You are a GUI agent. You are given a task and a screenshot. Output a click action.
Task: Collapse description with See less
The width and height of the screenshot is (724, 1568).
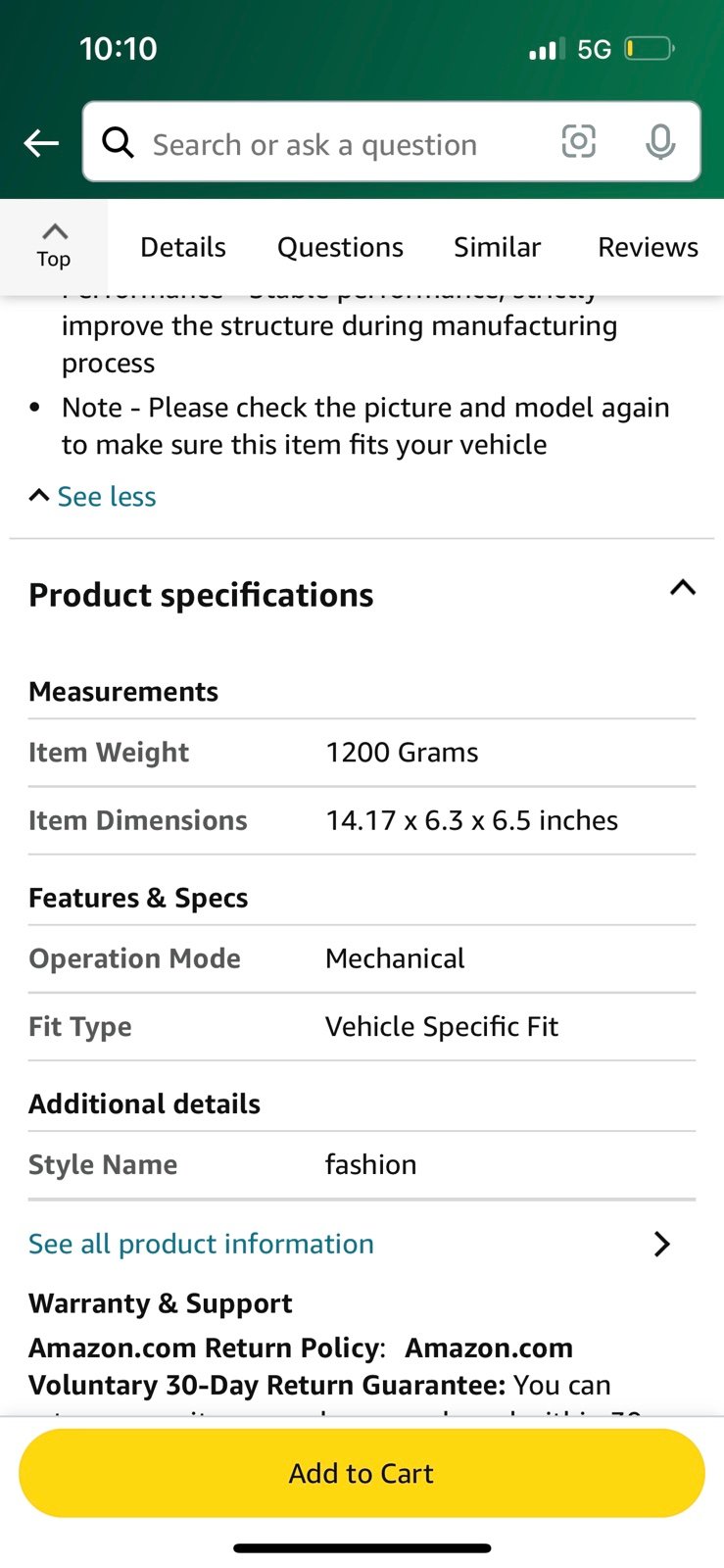(x=93, y=497)
